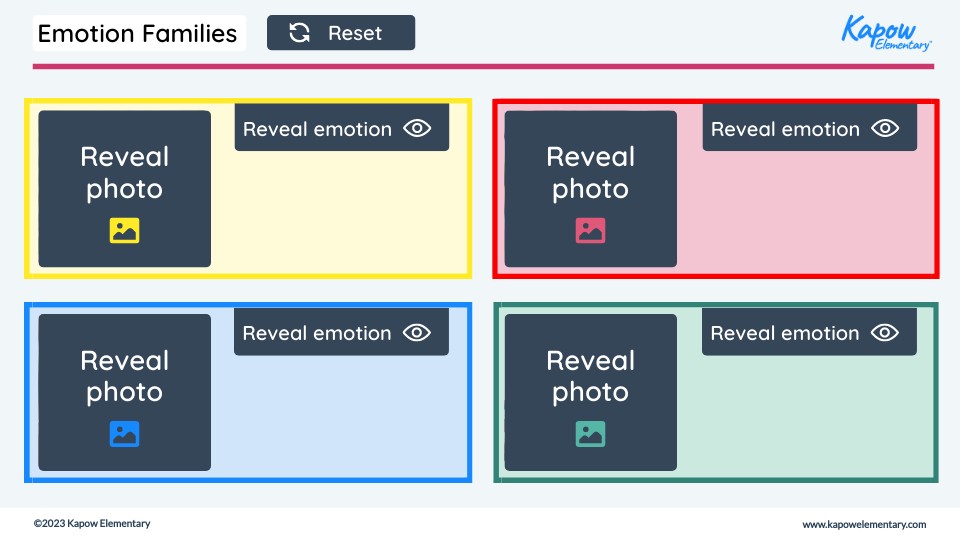Toggle the eye icon in the red panel
Screen dimensions: 960x540
(885, 128)
